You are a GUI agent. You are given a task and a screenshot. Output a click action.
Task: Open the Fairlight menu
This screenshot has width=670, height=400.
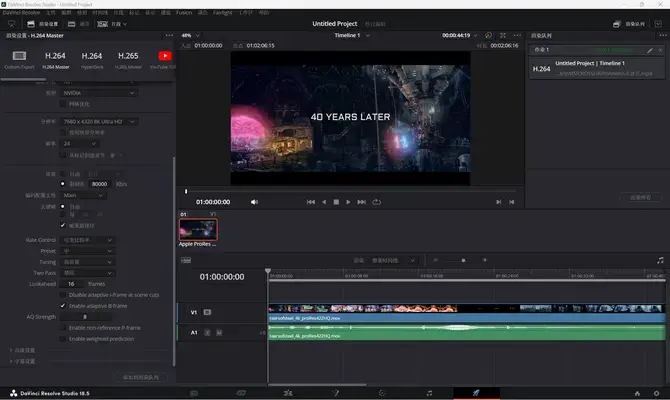click(223, 13)
